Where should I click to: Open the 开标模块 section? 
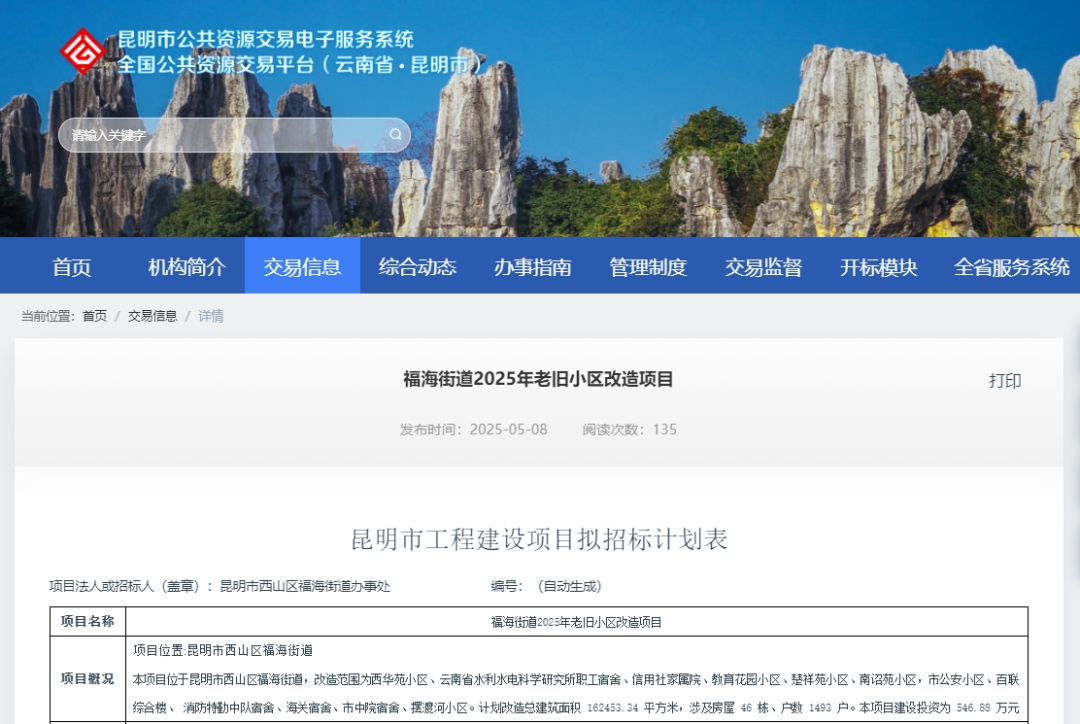877,266
